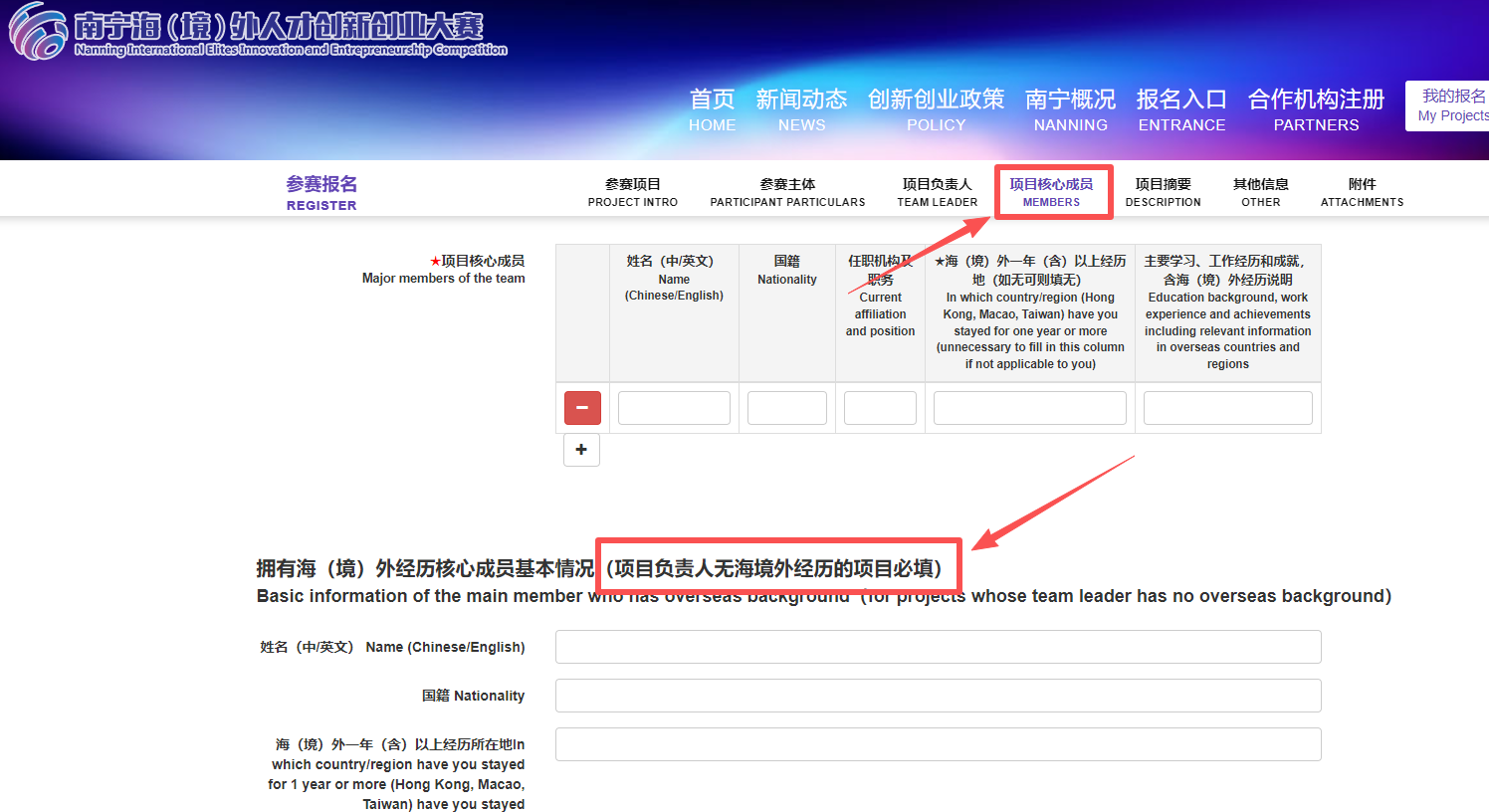Click overseas stay country/region field below
Screen dimensions: 1489x812
coord(939,744)
